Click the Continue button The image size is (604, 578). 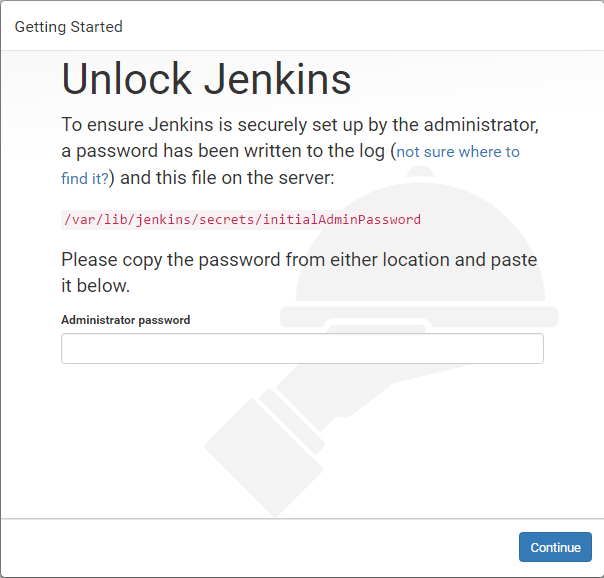pyautogui.click(x=555, y=547)
